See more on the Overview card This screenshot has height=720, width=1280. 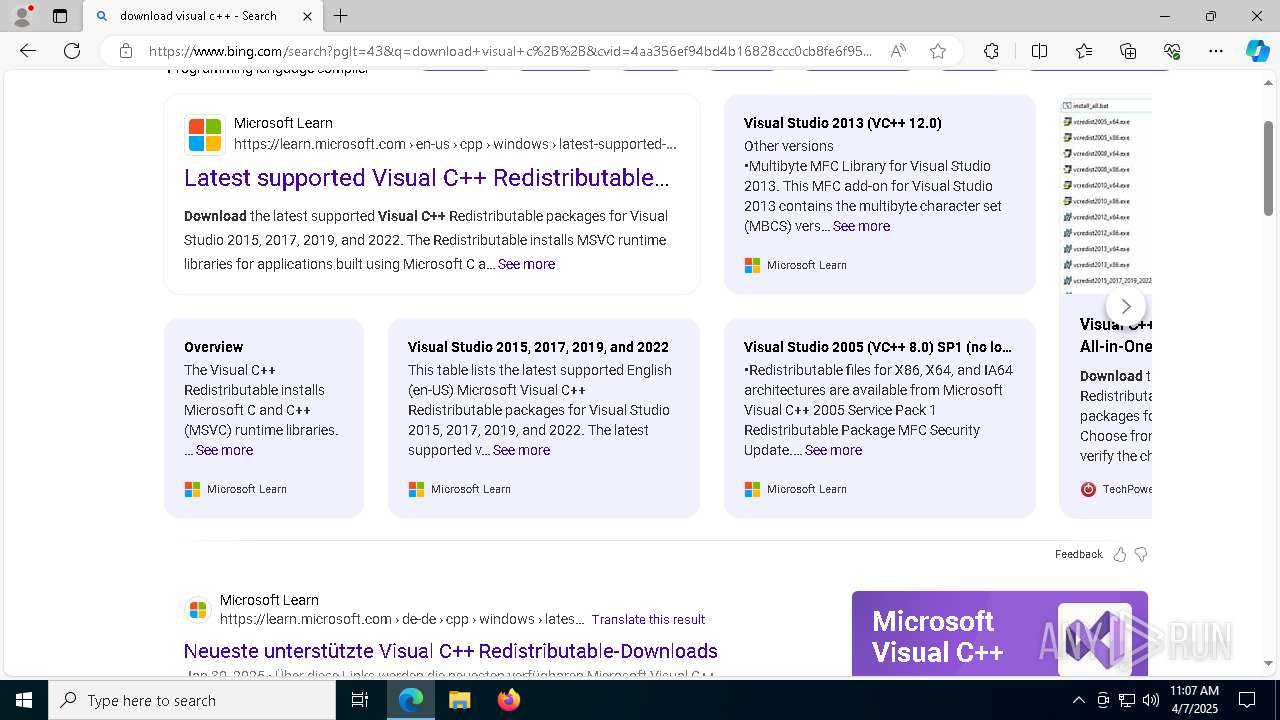click(x=224, y=450)
